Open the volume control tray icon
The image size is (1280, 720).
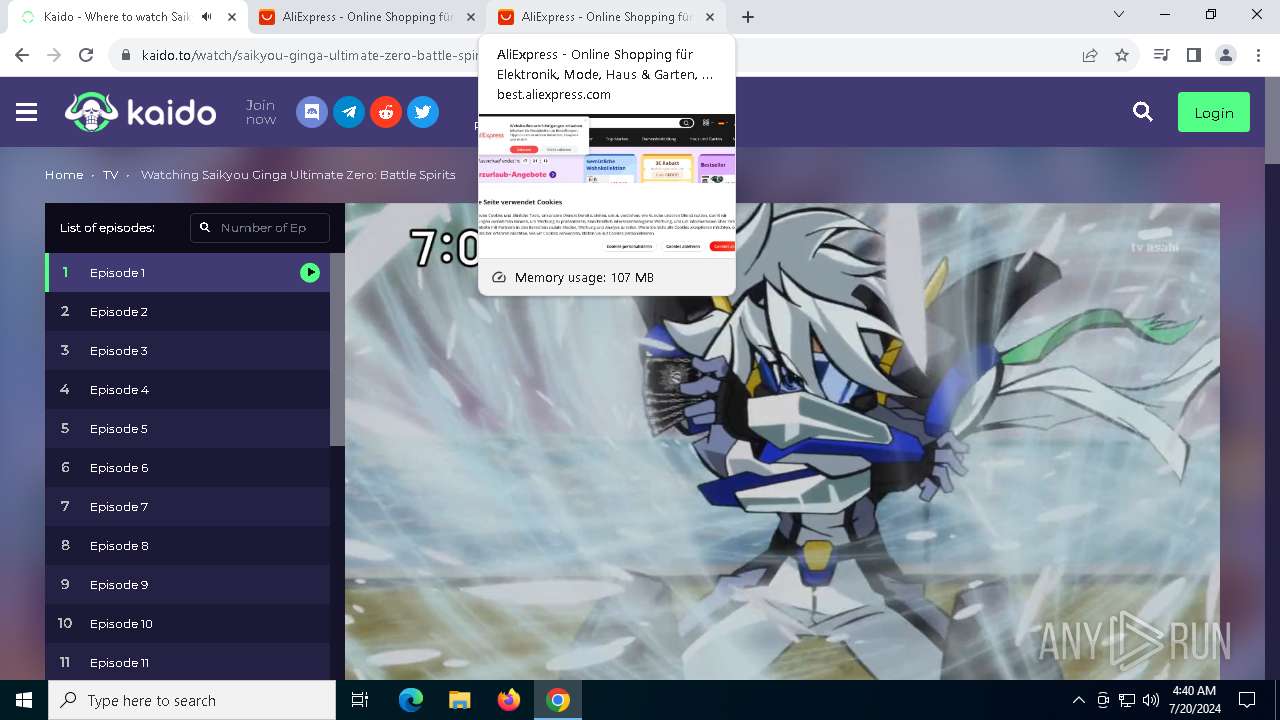pyautogui.click(x=1150, y=700)
